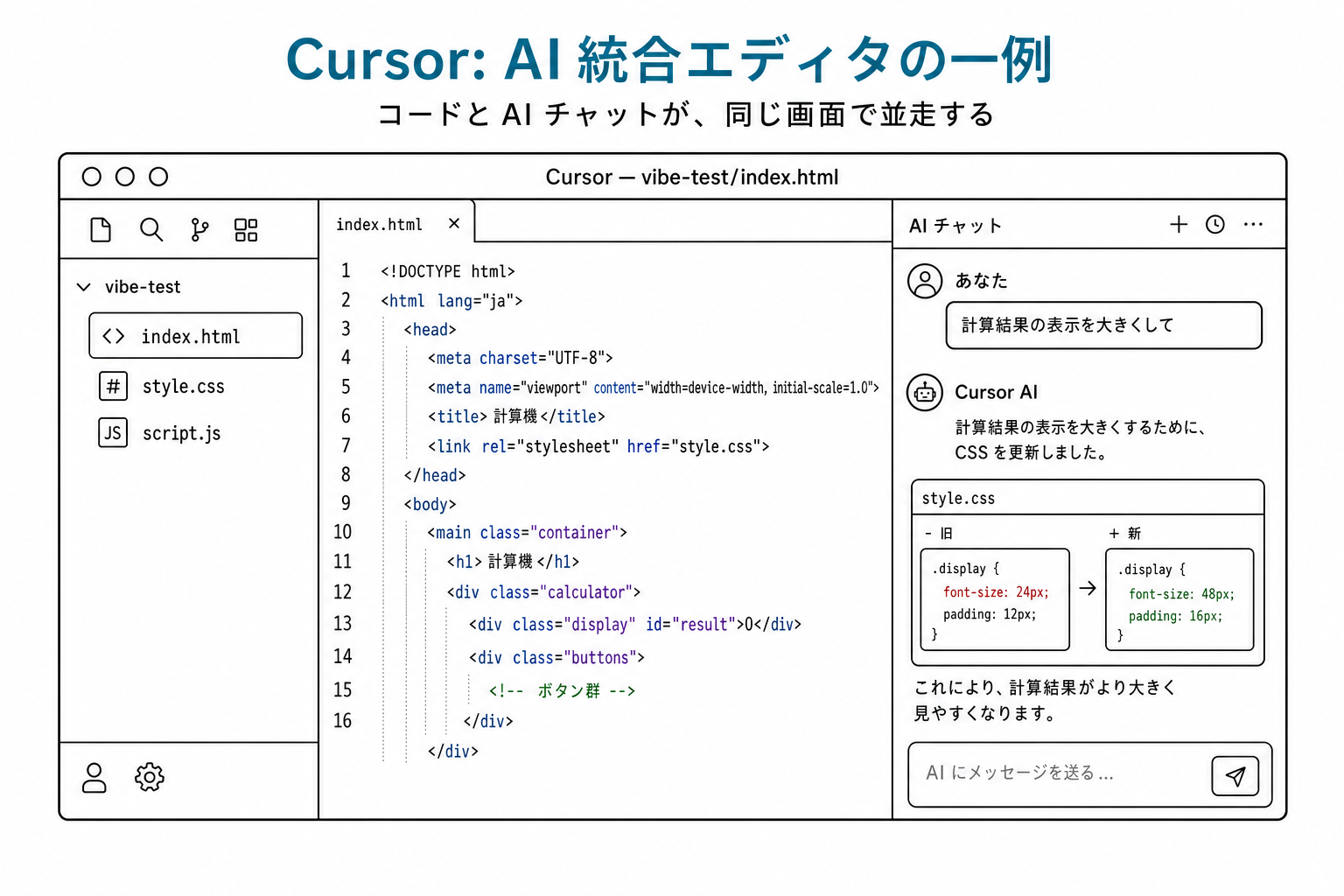Open the Source Control branch icon
Viewport: 1344px width, 896px height.
pyautogui.click(x=199, y=229)
